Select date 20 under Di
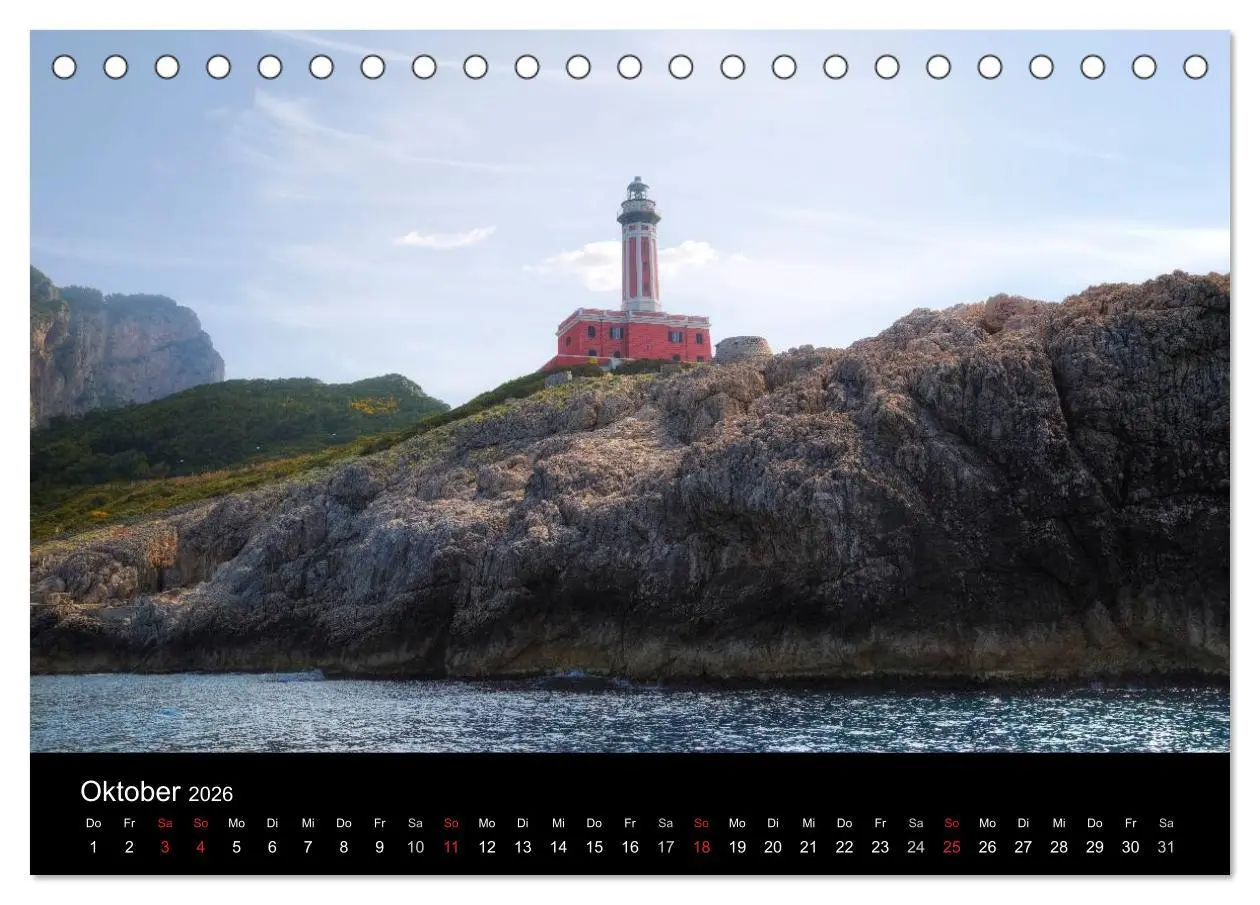Image resolution: width=1260 pixels, height=905 pixels. (773, 847)
